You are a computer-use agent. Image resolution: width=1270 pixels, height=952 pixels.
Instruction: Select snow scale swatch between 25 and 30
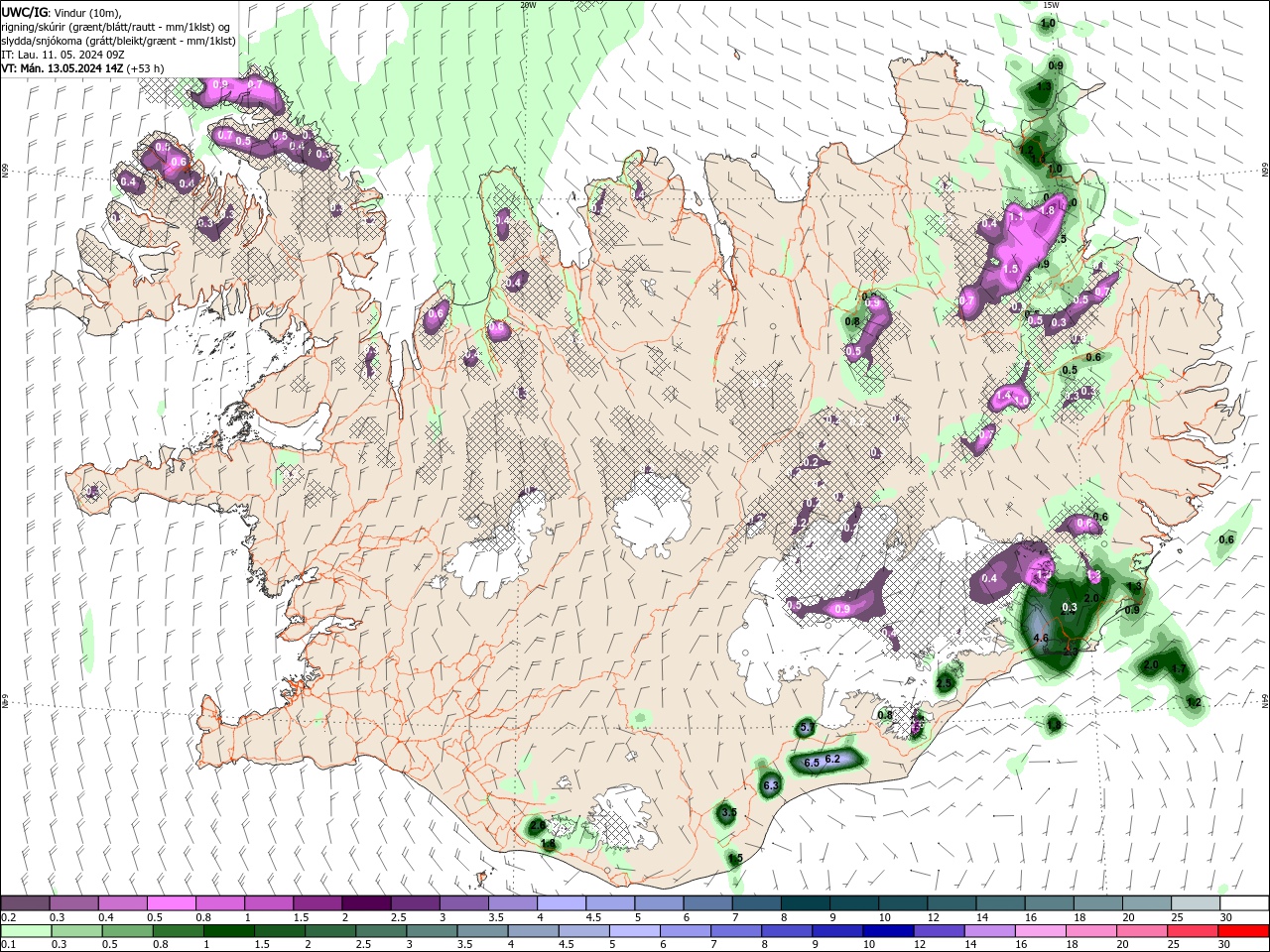pos(1197,903)
